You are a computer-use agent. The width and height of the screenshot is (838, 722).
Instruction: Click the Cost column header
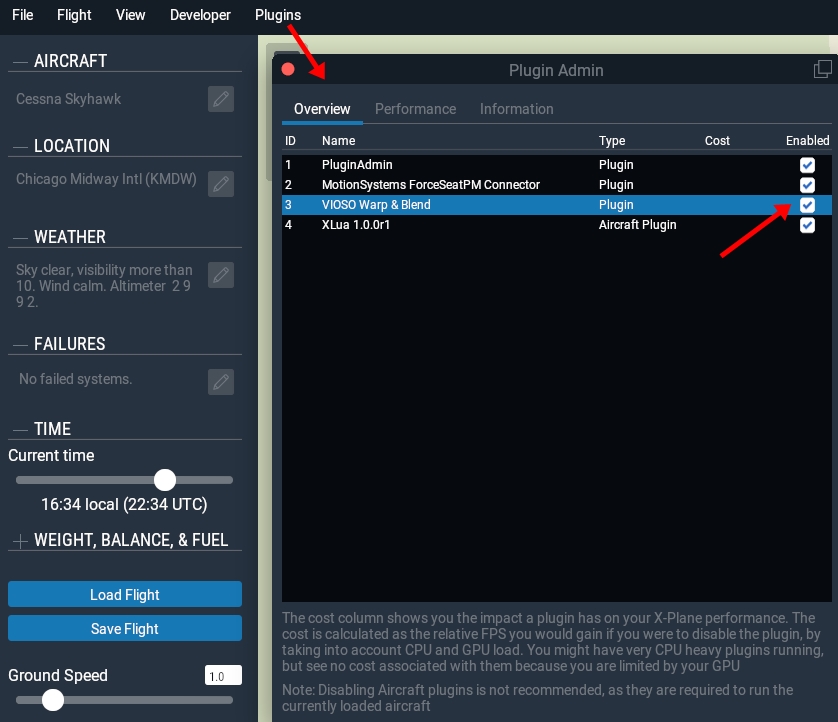click(x=717, y=141)
